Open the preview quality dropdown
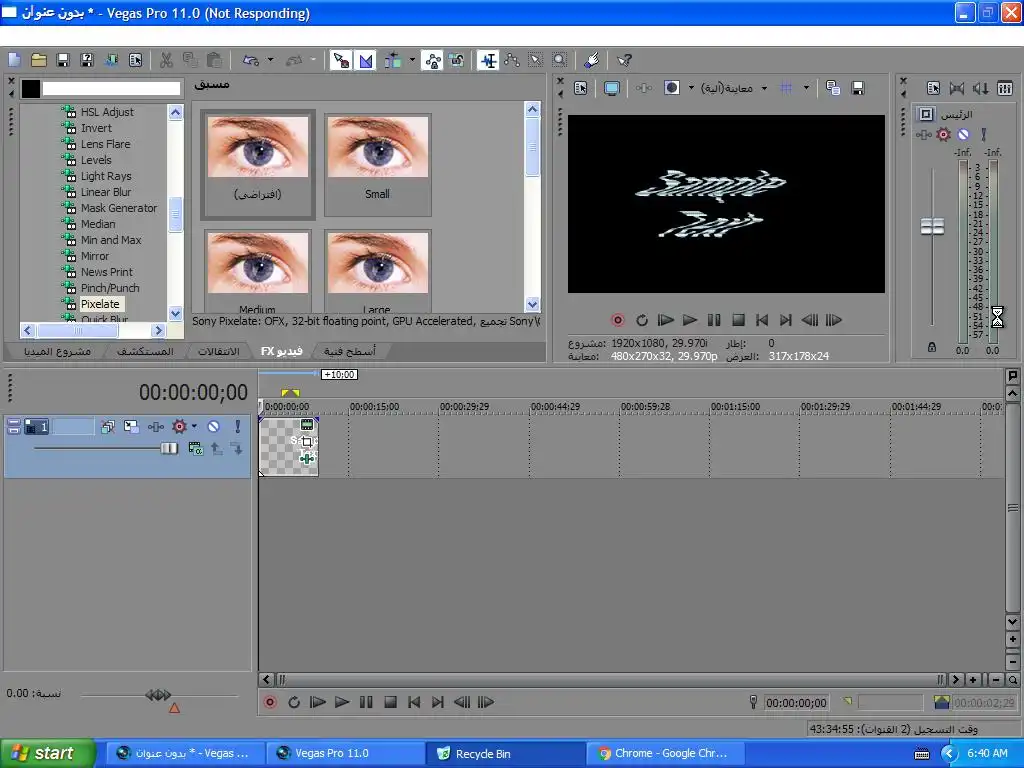The image size is (1024, 768). (x=765, y=88)
